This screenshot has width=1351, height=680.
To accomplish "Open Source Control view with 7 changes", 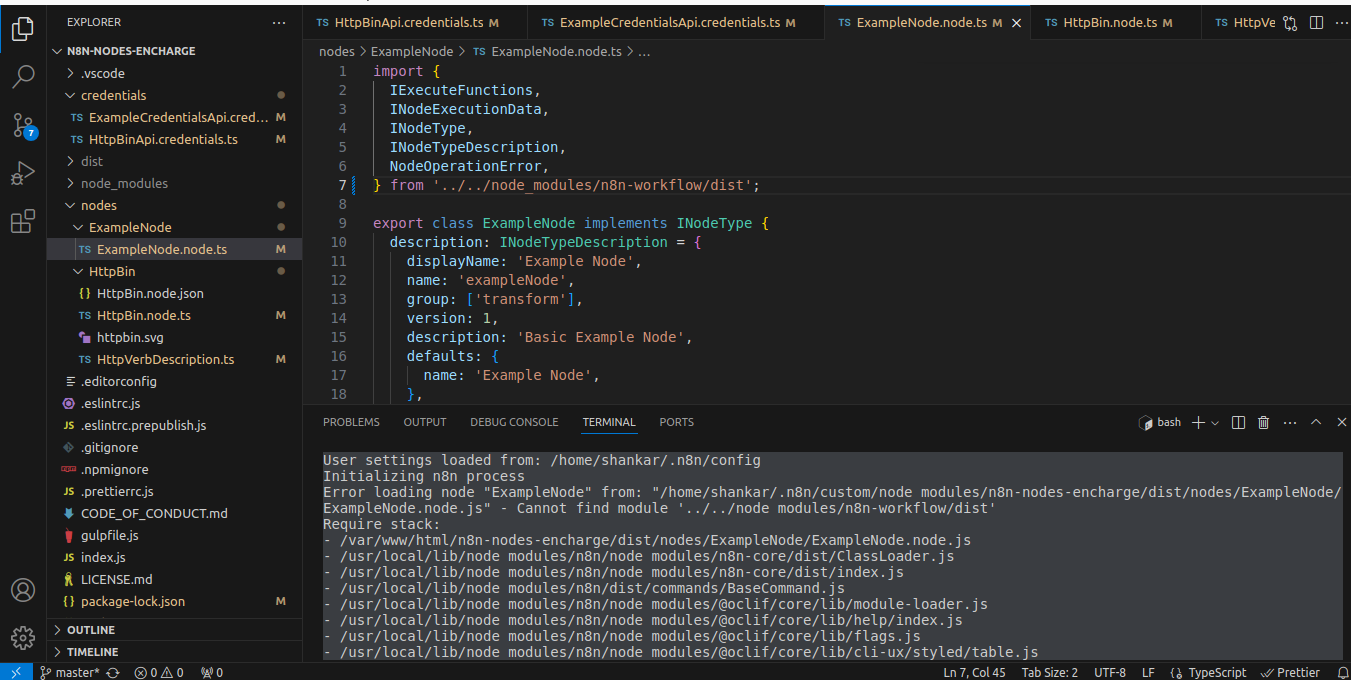I will pyautogui.click(x=23, y=125).
